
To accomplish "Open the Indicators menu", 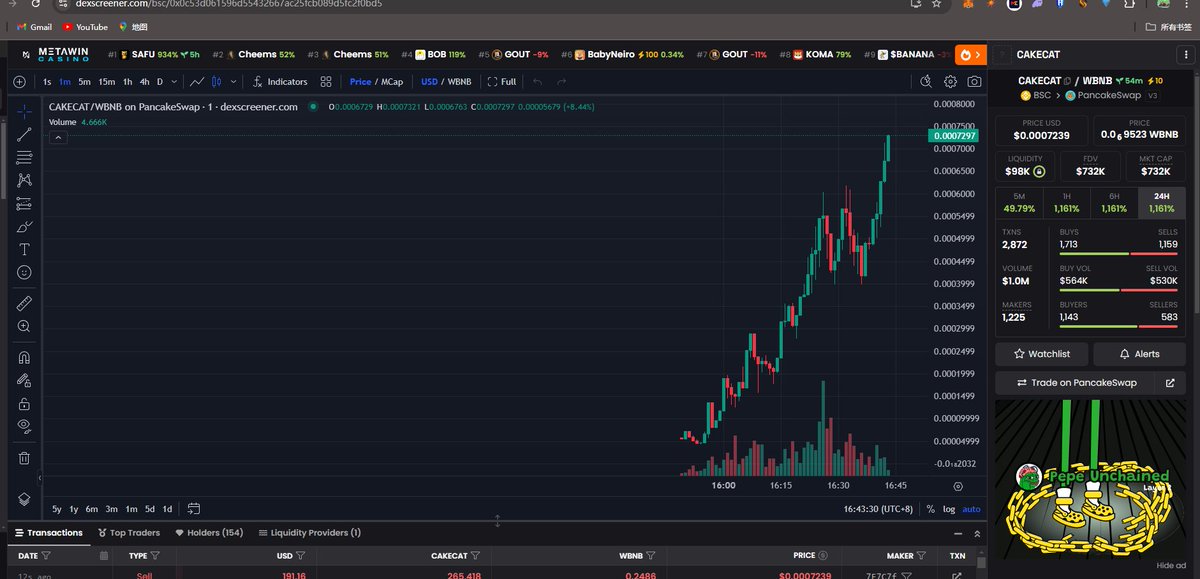I will coord(280,82).
